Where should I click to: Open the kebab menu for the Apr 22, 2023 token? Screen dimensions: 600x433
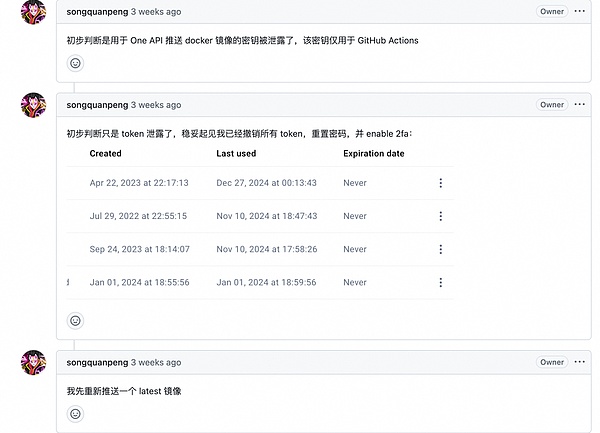click(440, 183)
